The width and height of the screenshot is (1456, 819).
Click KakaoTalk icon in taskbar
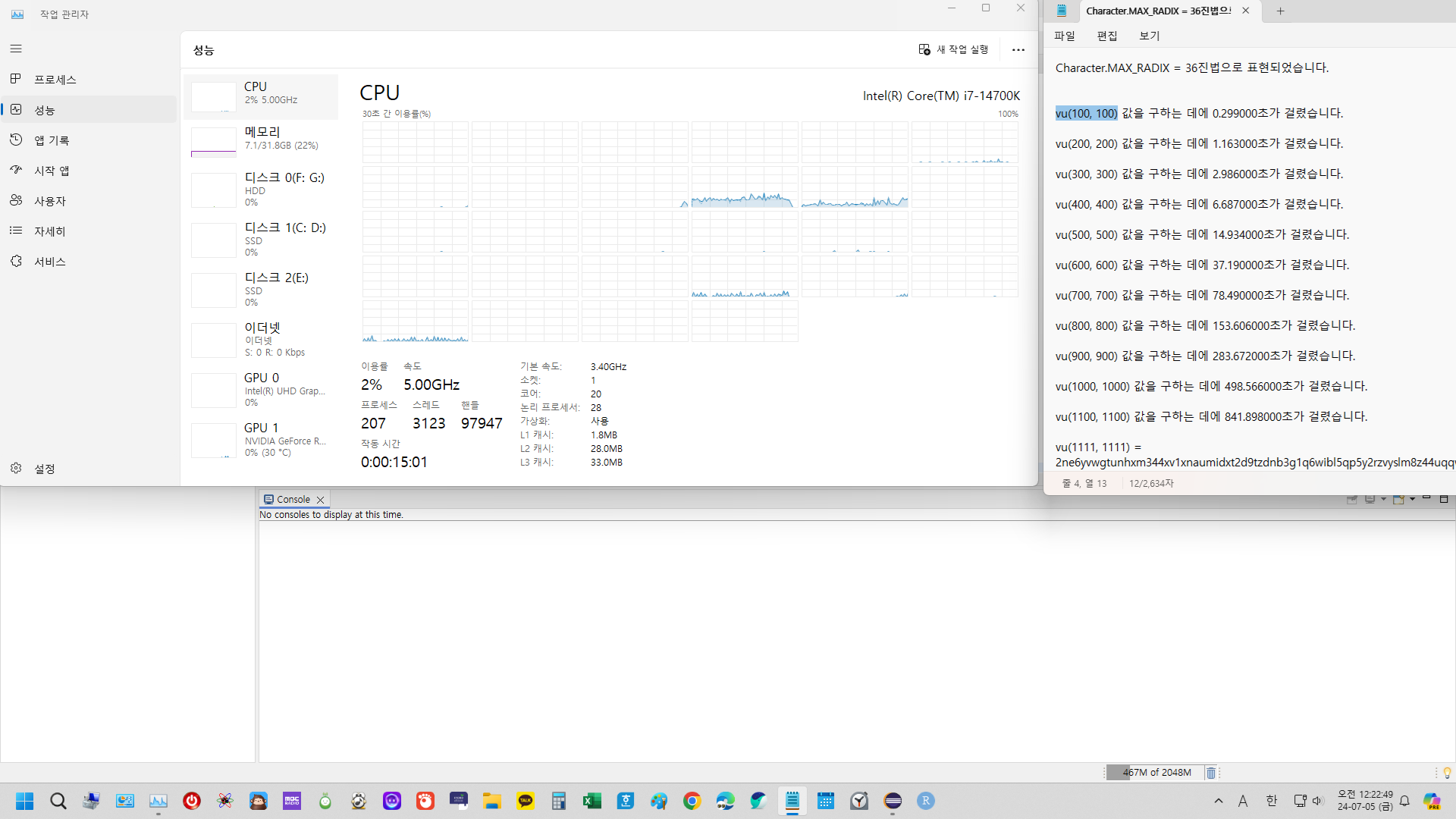tap(526, 801)
